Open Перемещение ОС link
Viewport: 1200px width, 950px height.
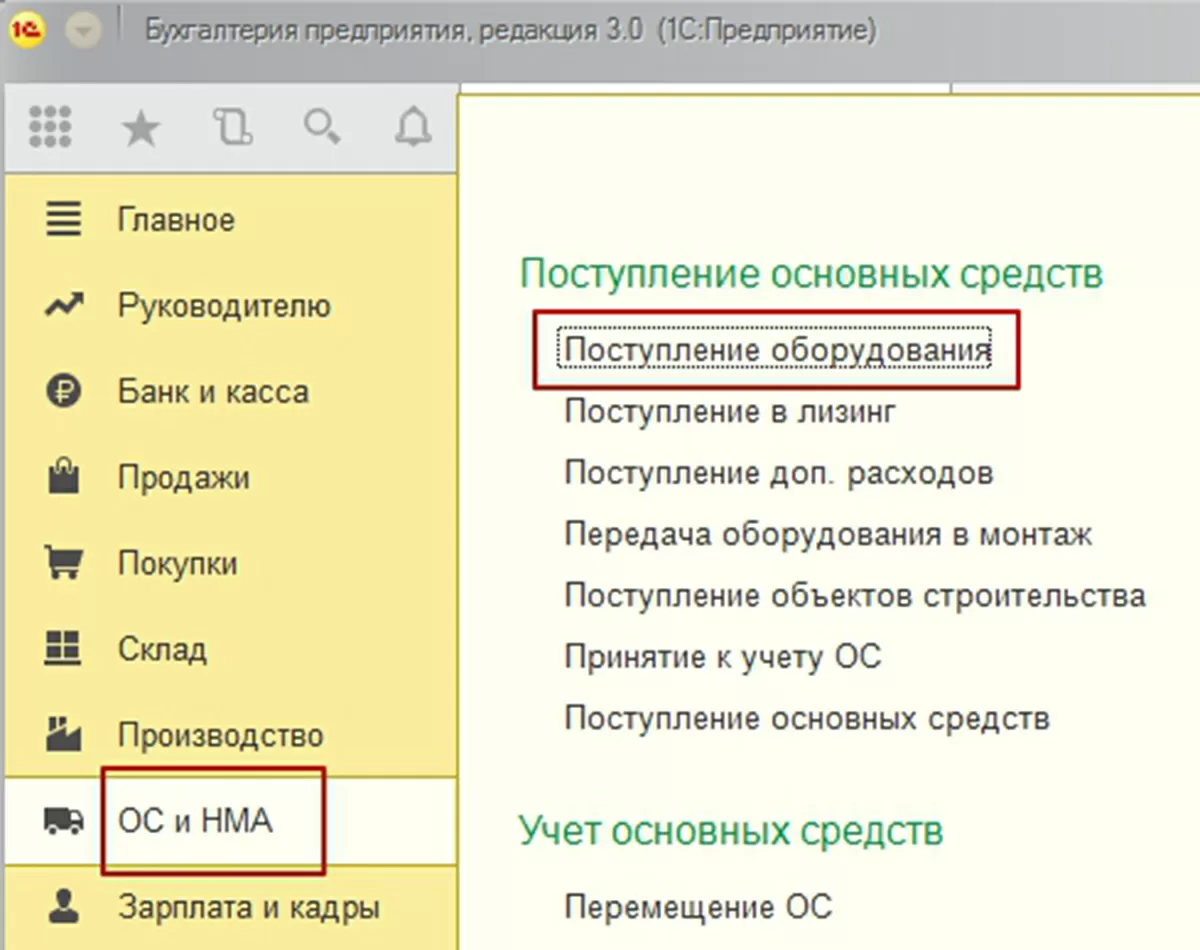(x=698, y=907)
